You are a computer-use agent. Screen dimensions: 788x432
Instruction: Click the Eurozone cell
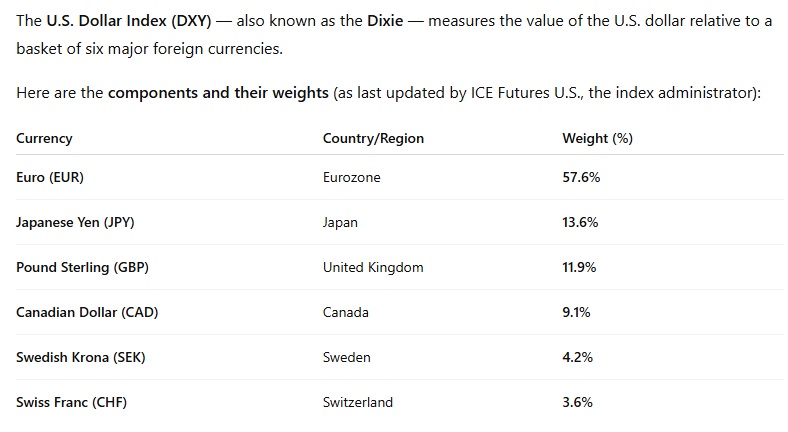pos(352,177)
